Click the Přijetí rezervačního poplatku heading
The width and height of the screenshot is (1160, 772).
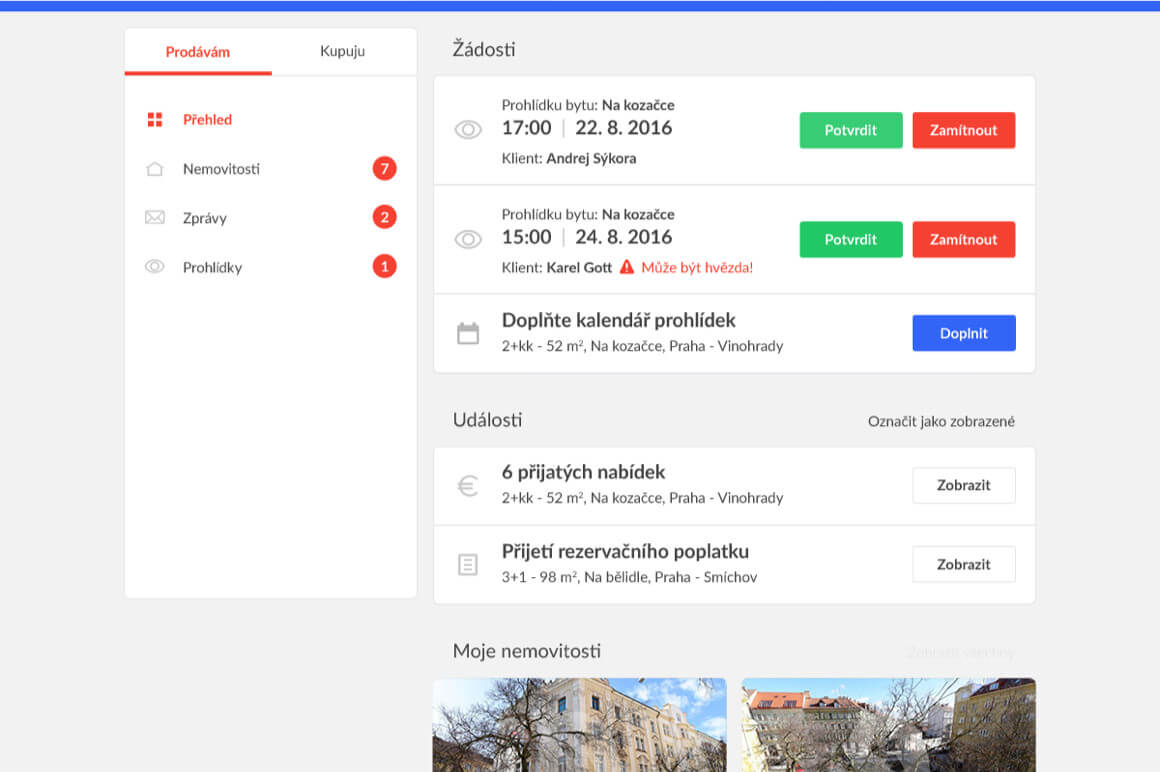coord(625,552)
